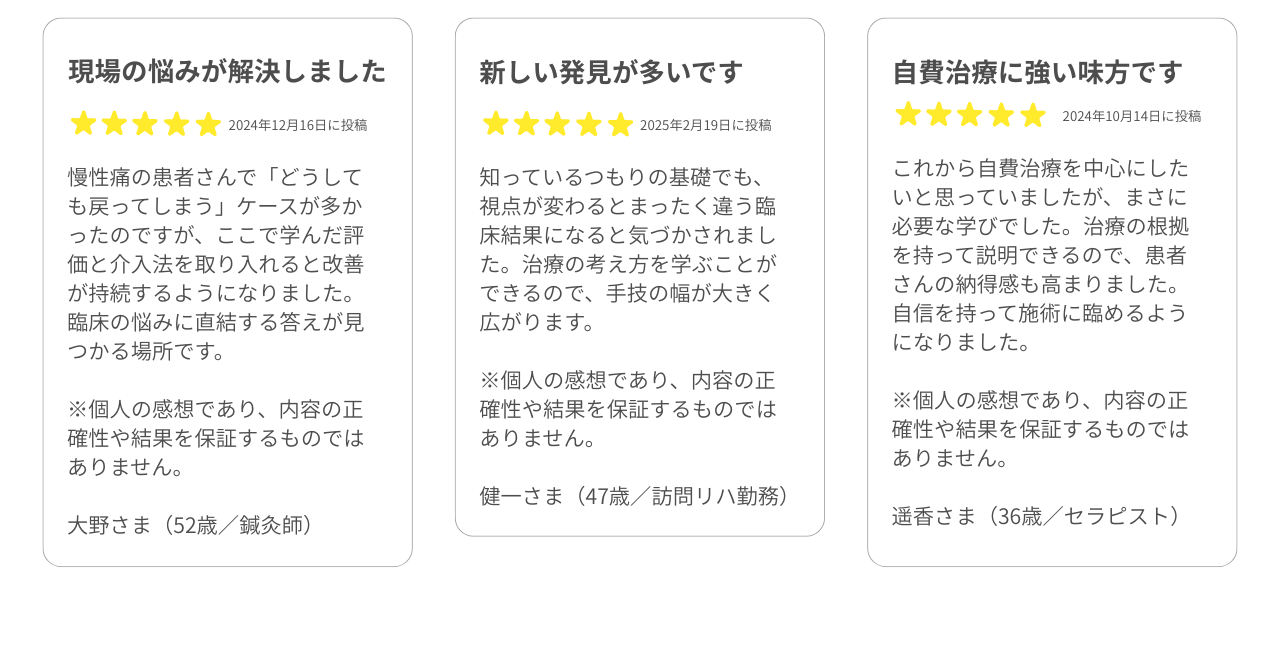Click fifth star in 健一さま's review
Viewport: 1280px width, 670px height.
620,124
